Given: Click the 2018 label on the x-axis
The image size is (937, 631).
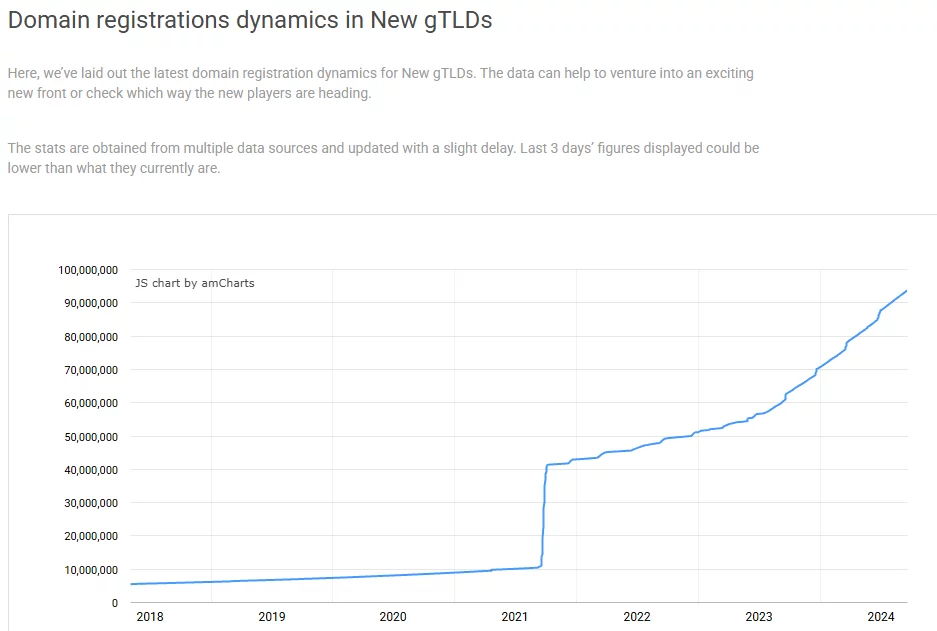Looking at the screenshot, I should [x=150, y=616].
